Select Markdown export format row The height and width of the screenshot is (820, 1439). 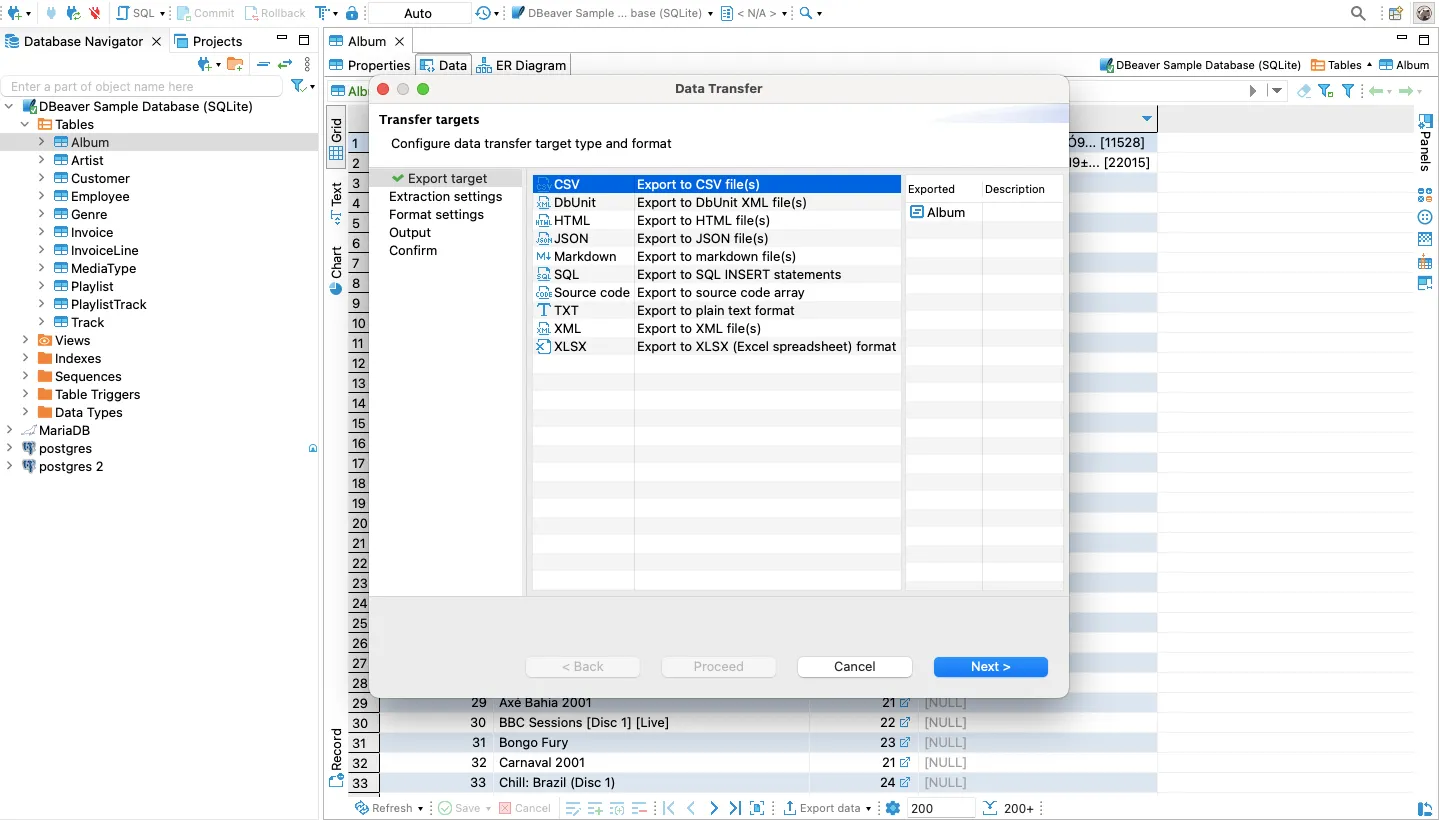717,256
